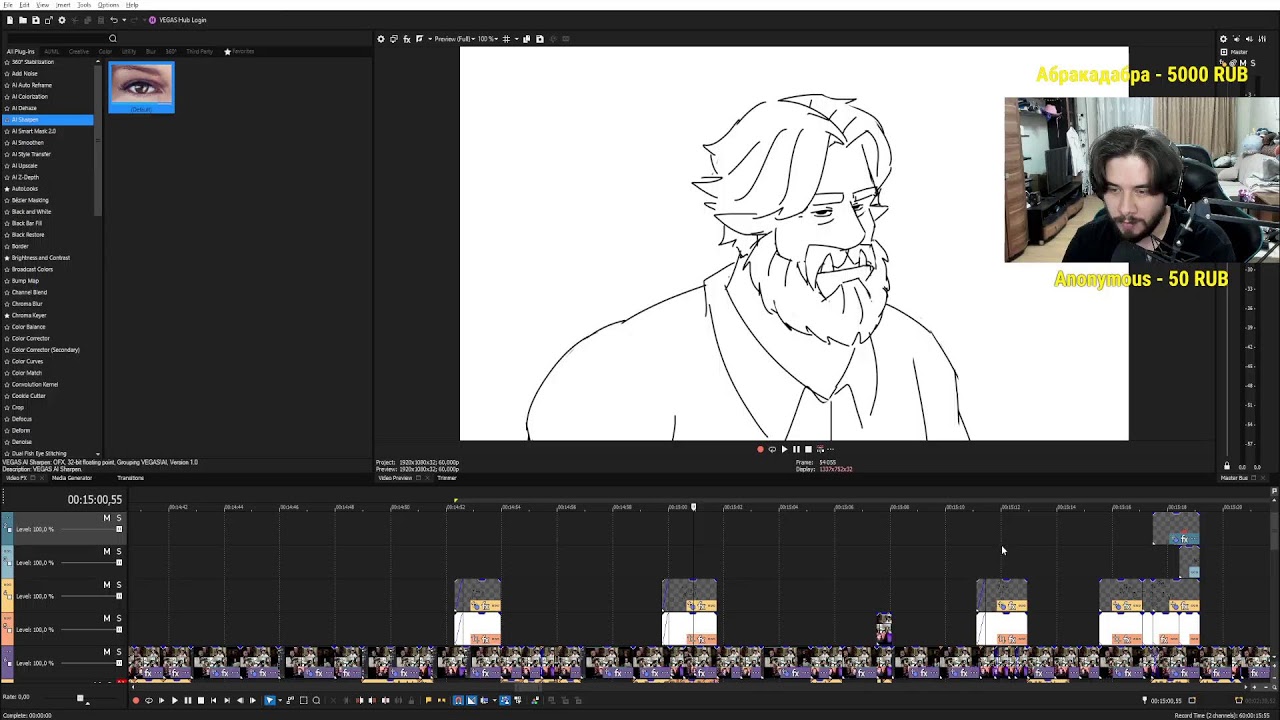Open VEGAS Hub Login
This screenshot has width=1280, height=720.
(x=177, y=20)
